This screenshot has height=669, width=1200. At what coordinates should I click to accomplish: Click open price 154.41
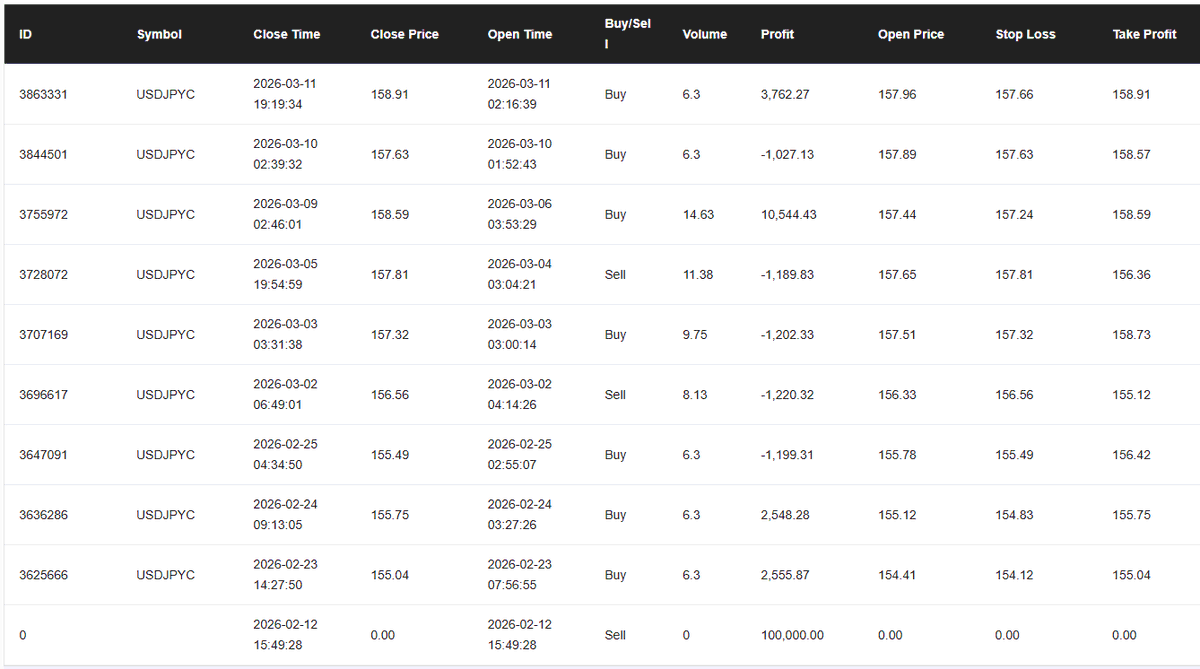click(x=897, y=574)
